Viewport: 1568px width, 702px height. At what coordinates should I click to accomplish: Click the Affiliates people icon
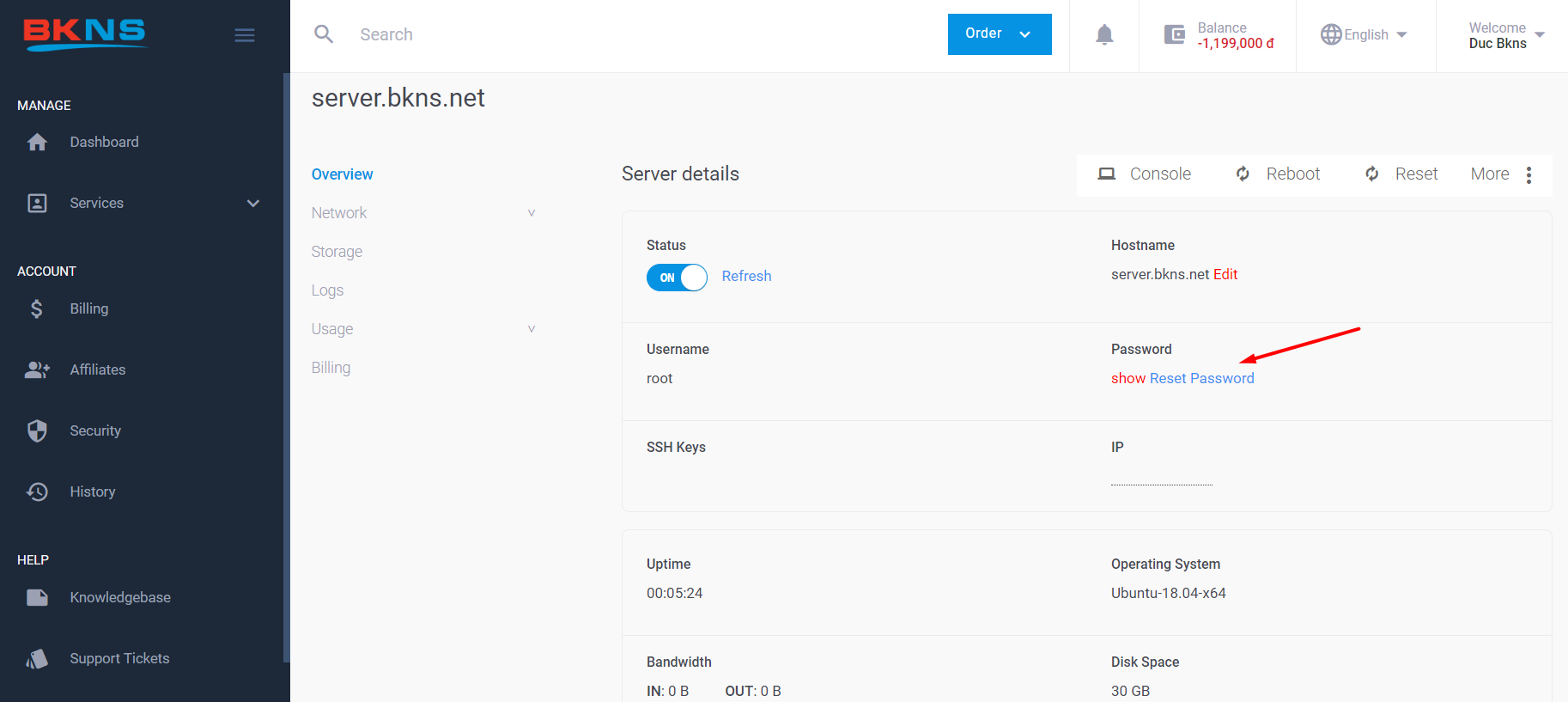coord(37,369)
